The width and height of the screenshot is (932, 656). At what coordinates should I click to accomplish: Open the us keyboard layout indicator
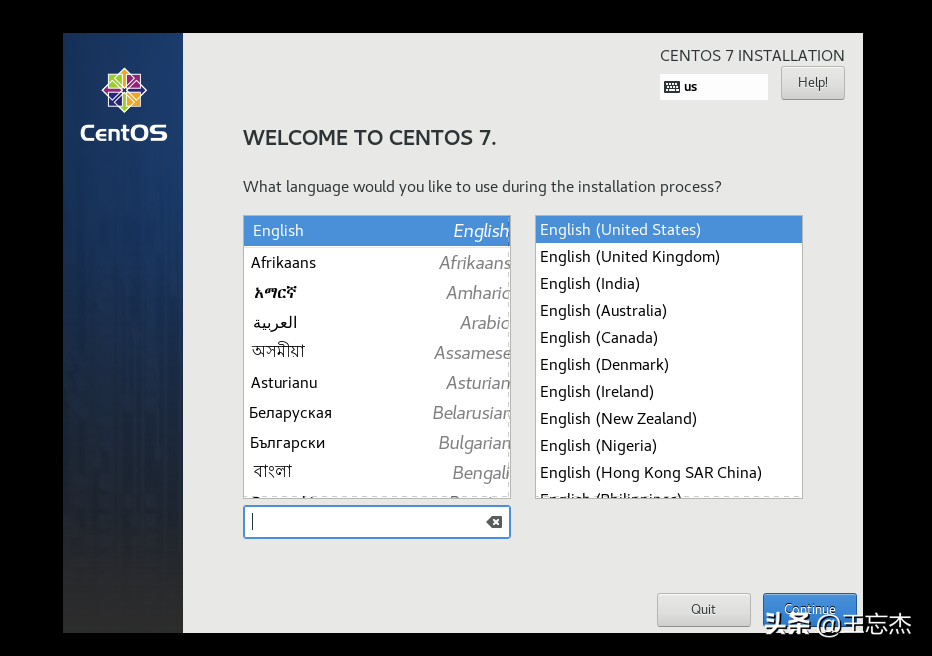pos(713,87)
